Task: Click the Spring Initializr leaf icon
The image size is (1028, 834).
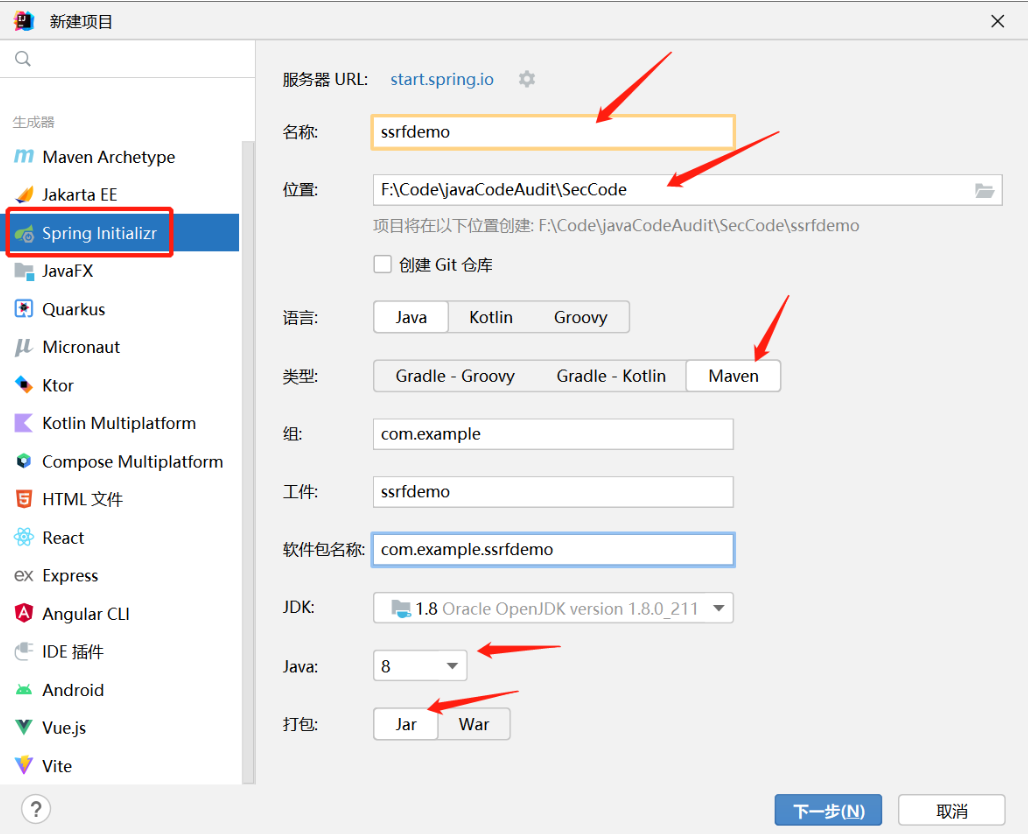Action: [x=24, y=233]
